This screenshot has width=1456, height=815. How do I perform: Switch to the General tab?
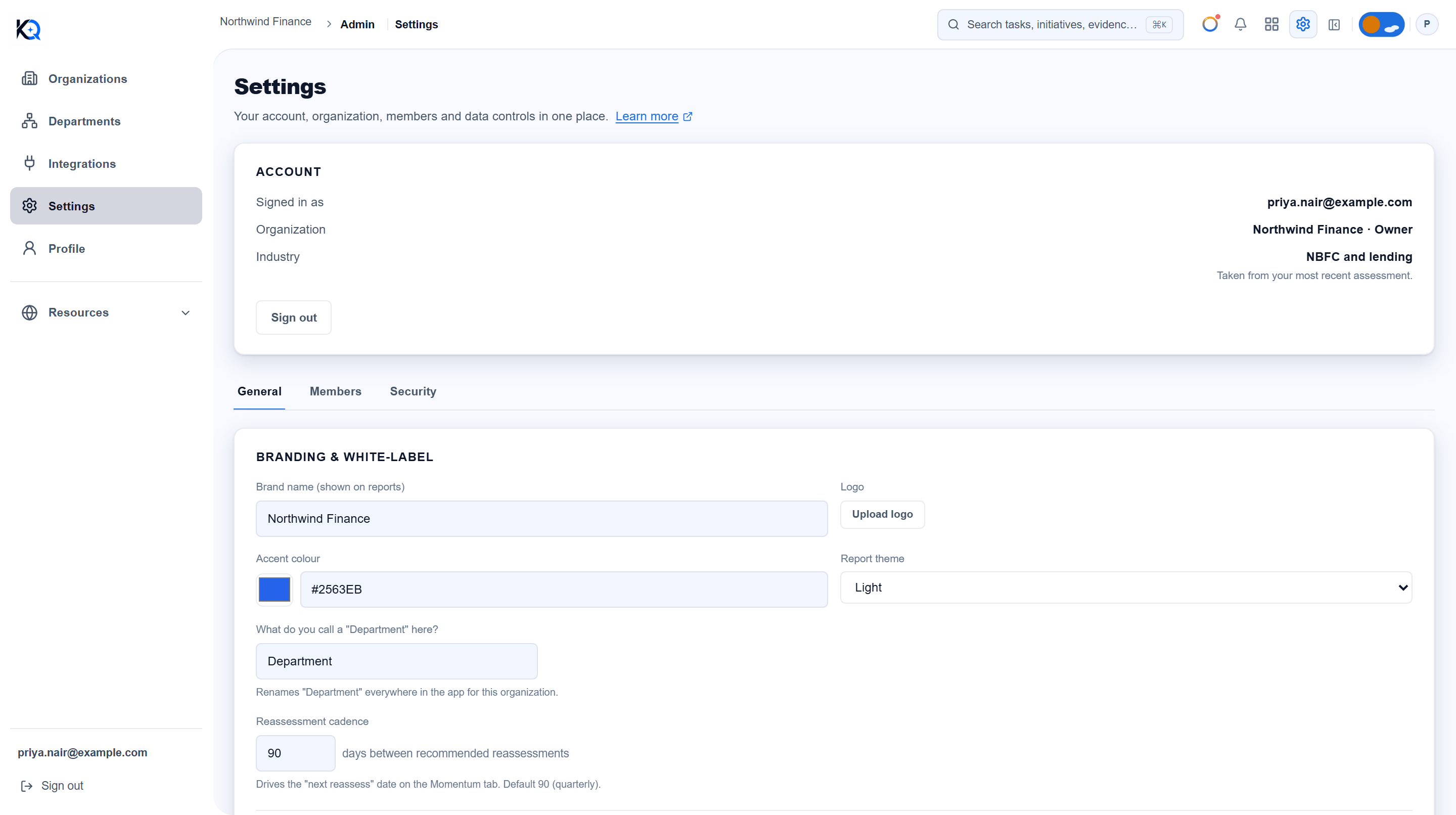point(259,391)
